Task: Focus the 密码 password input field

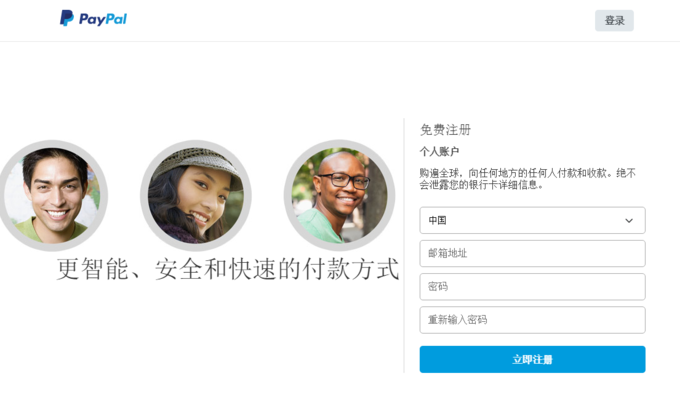Action: (532, 287)
